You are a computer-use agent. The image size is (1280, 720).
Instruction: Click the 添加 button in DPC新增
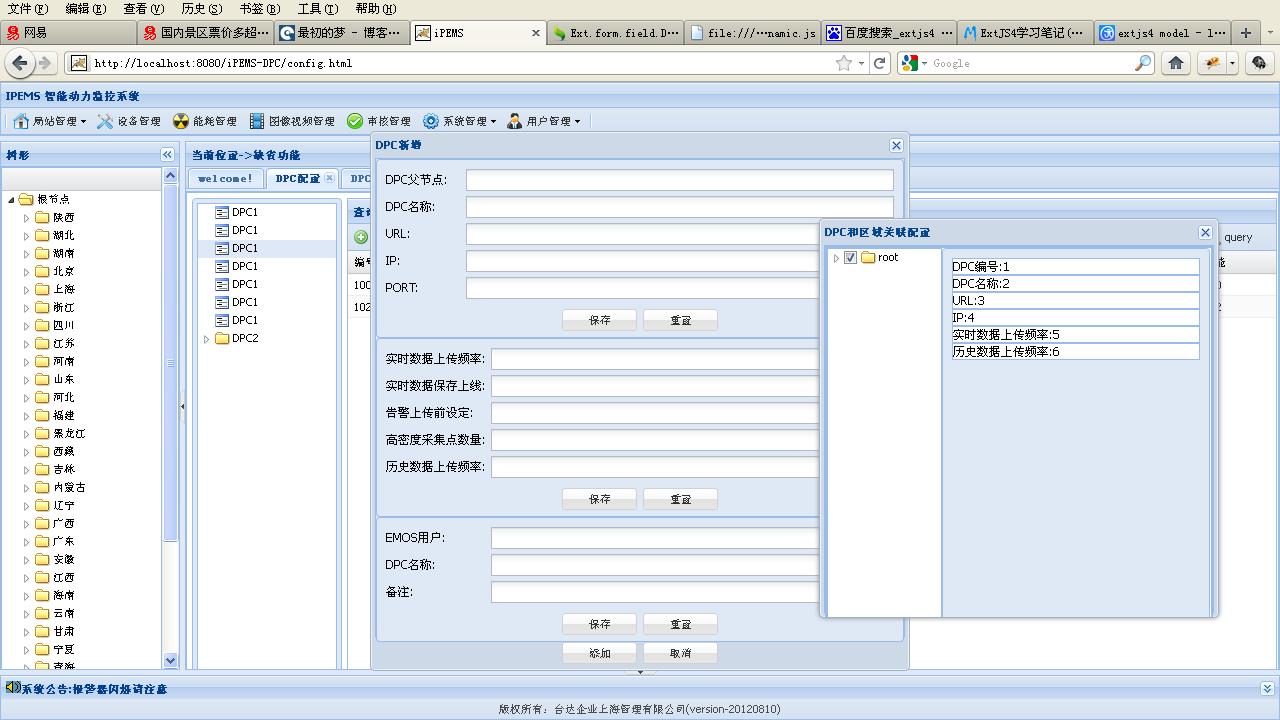tap(600, 653)
